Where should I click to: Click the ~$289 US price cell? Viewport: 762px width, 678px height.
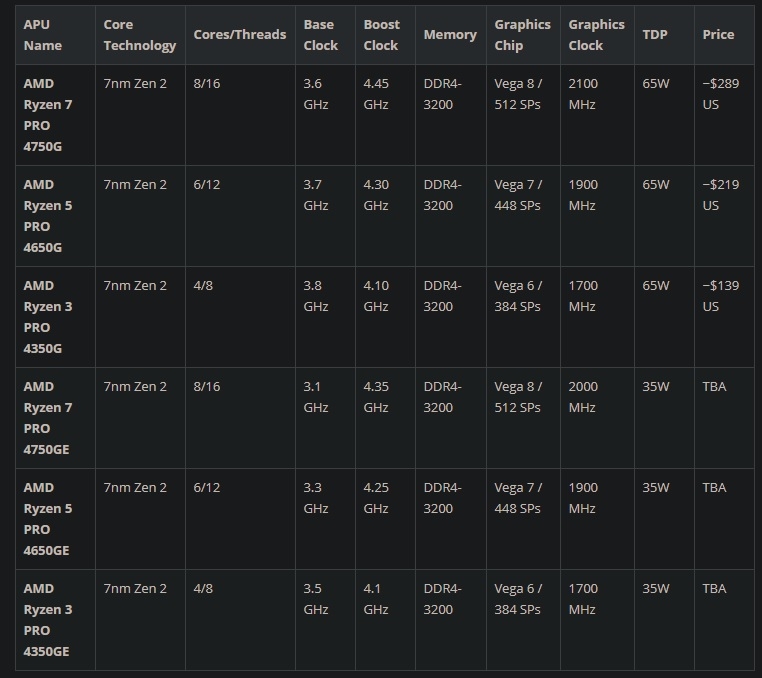click(721, 94)
